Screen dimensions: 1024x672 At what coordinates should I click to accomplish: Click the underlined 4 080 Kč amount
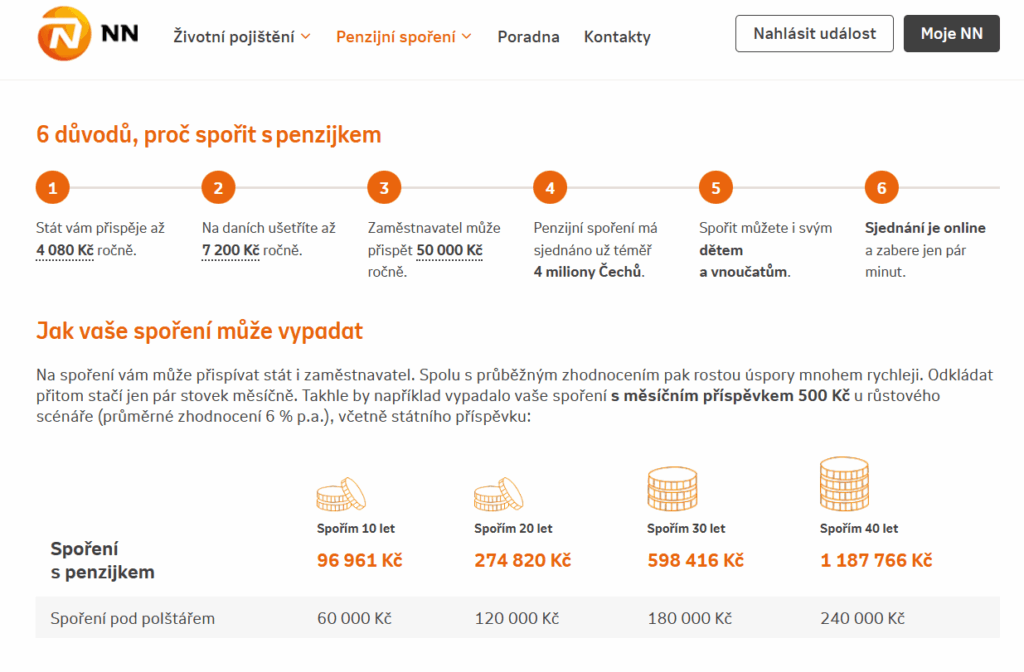[65, 250]
